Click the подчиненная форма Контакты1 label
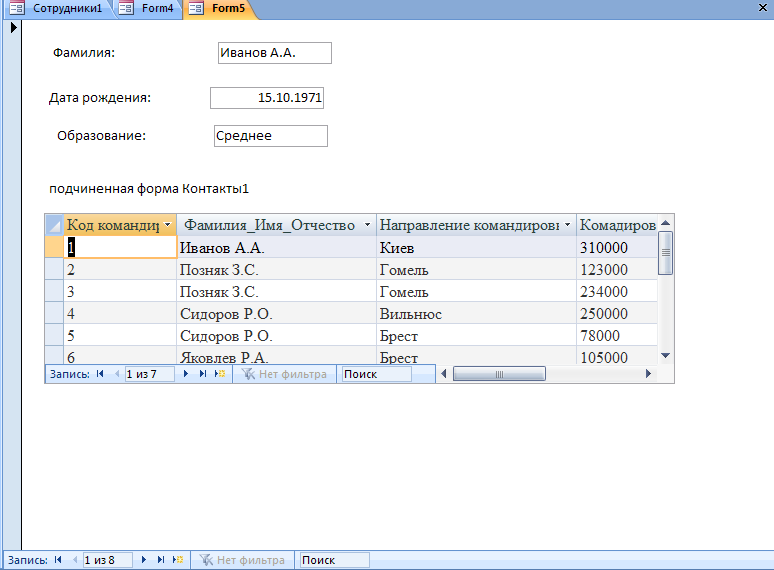774x570 pixels. 149,189
